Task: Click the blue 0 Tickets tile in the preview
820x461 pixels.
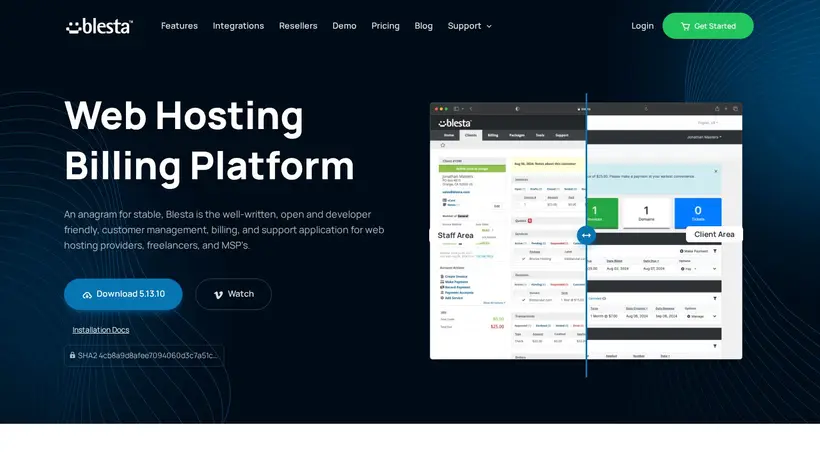Action: 698,213
